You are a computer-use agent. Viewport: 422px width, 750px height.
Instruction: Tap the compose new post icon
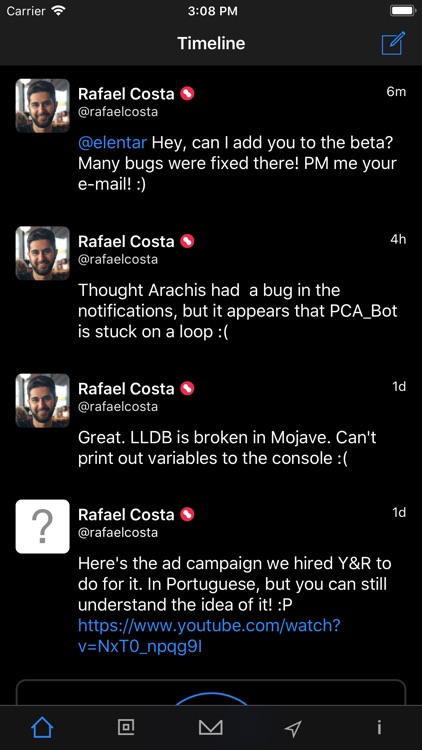pyautogui.click(x=393, y=43)
